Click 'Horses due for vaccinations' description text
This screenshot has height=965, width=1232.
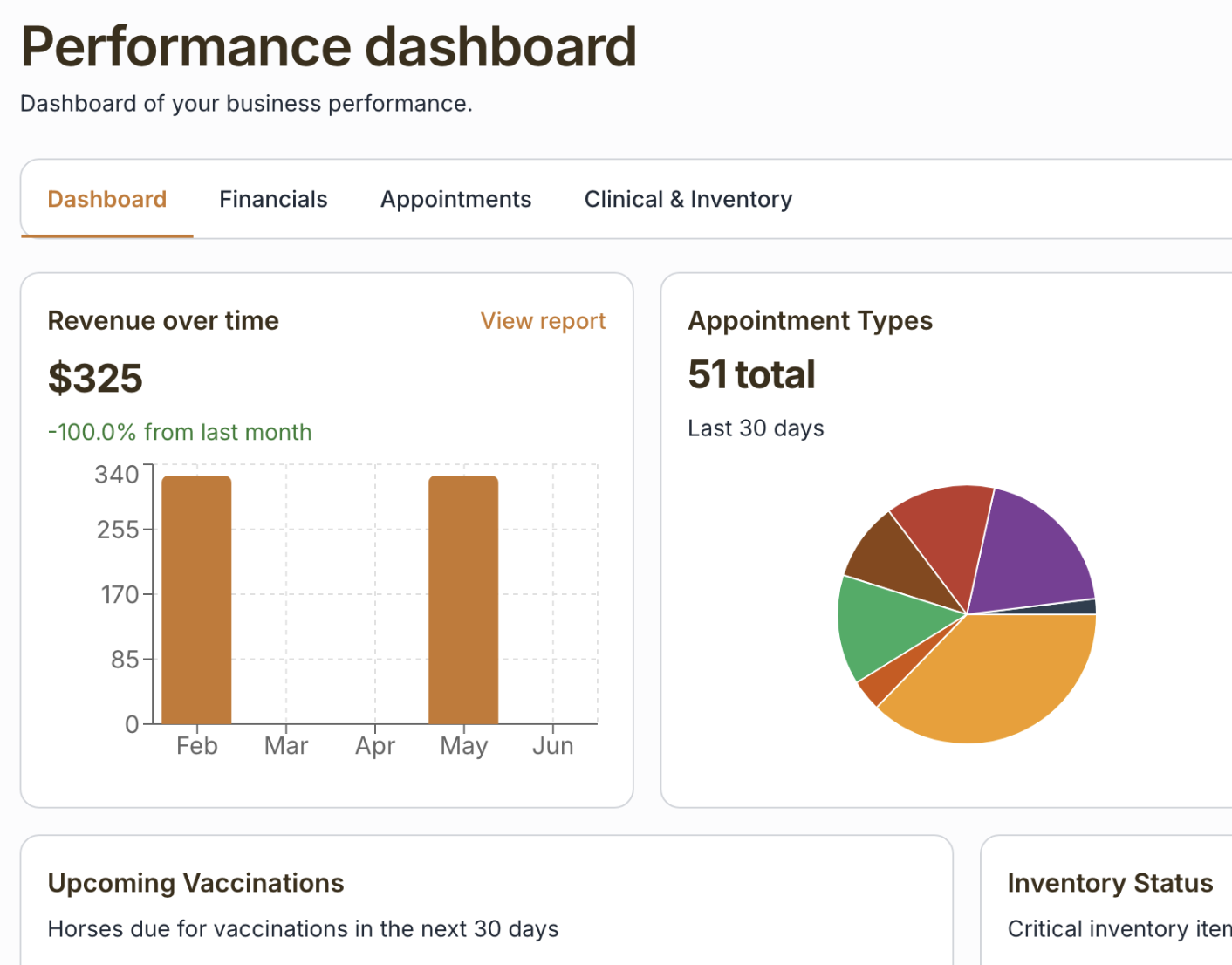click(x=303, y=929)
